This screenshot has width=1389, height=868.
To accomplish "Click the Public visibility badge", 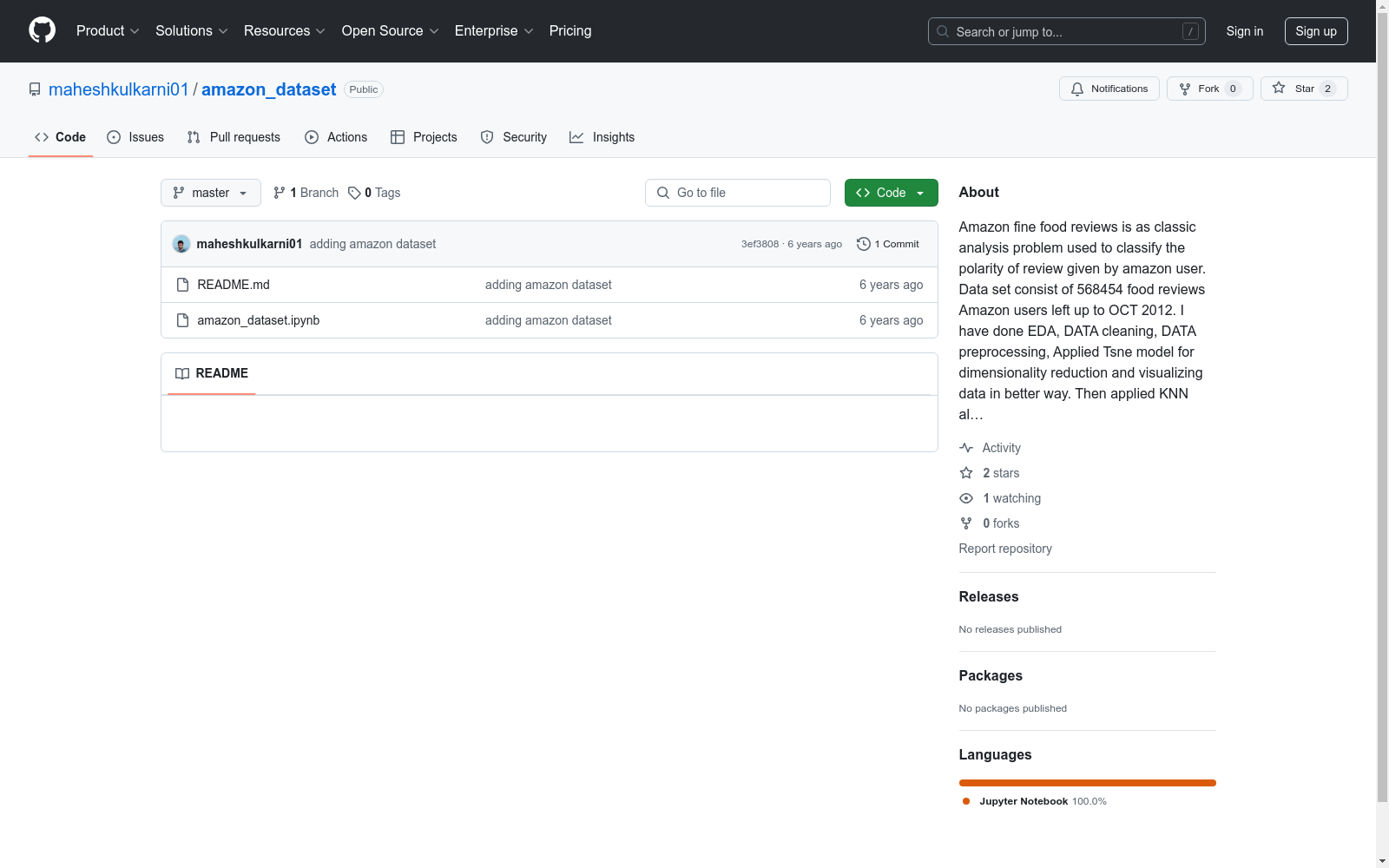I will (364, 89).
